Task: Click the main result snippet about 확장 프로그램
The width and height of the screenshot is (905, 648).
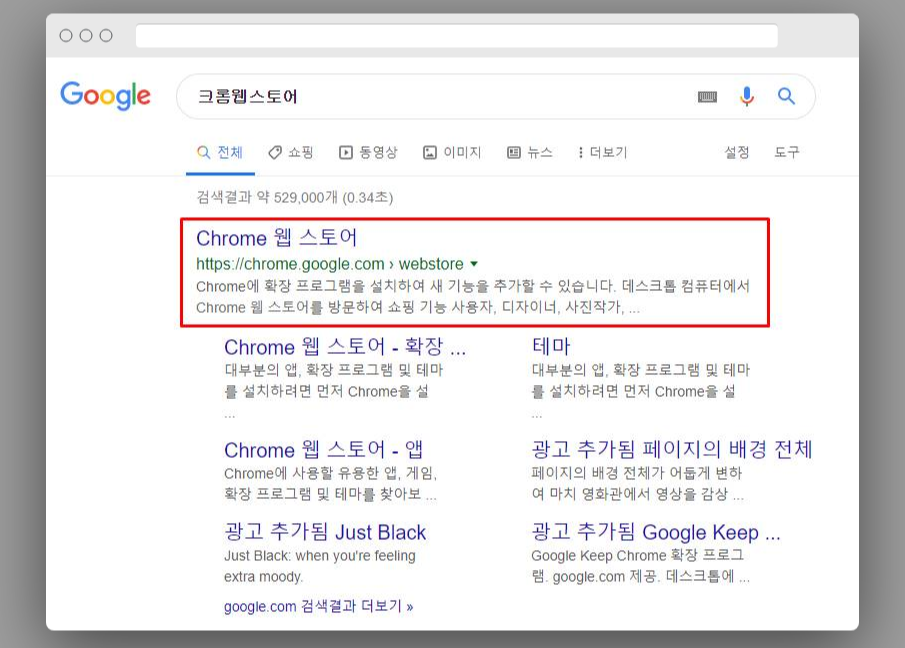Action: click(x=473, y=297)
